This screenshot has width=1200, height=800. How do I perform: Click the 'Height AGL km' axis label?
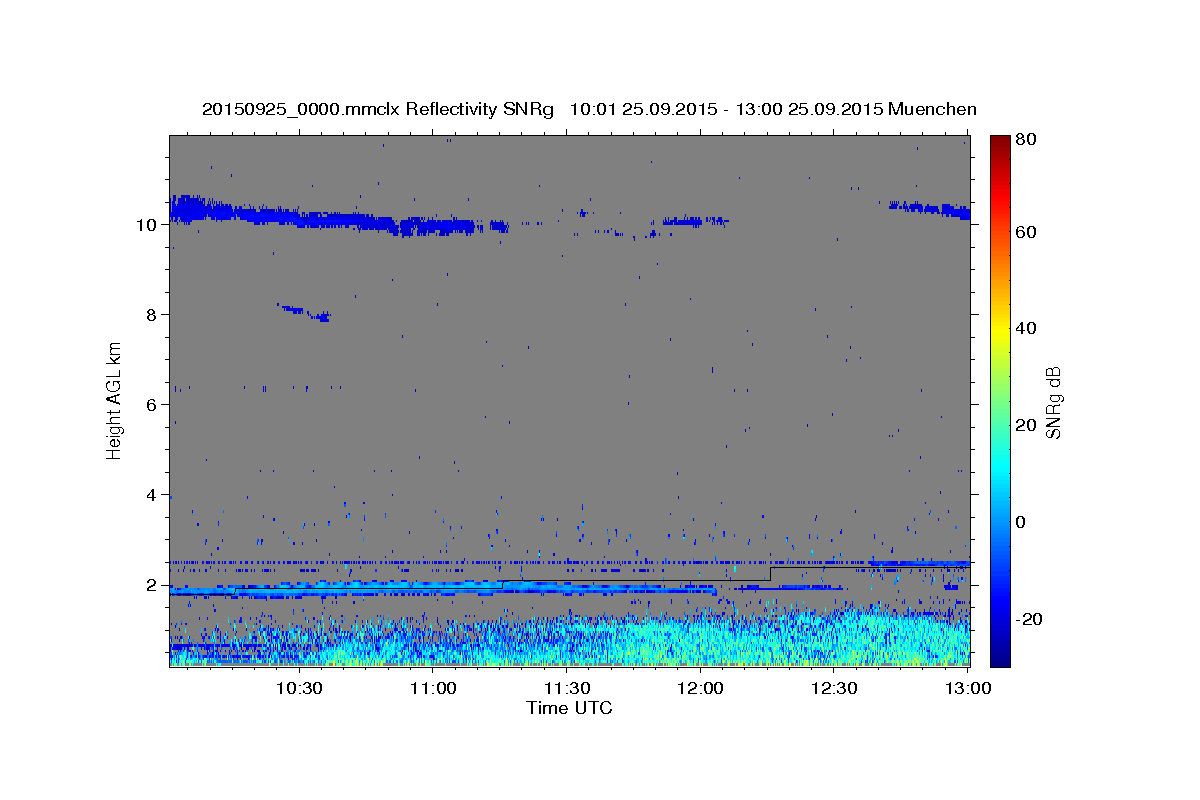pyautogui.click(x=115, y=399)
